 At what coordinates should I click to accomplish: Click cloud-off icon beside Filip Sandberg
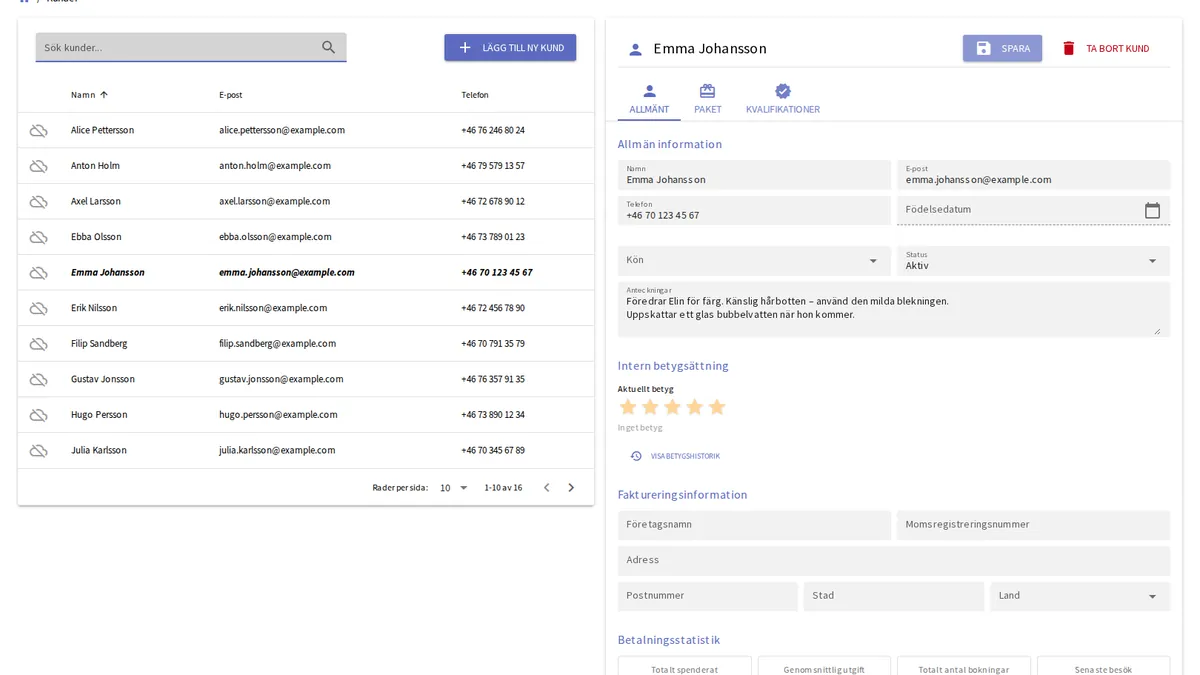(x=38, y=344)
